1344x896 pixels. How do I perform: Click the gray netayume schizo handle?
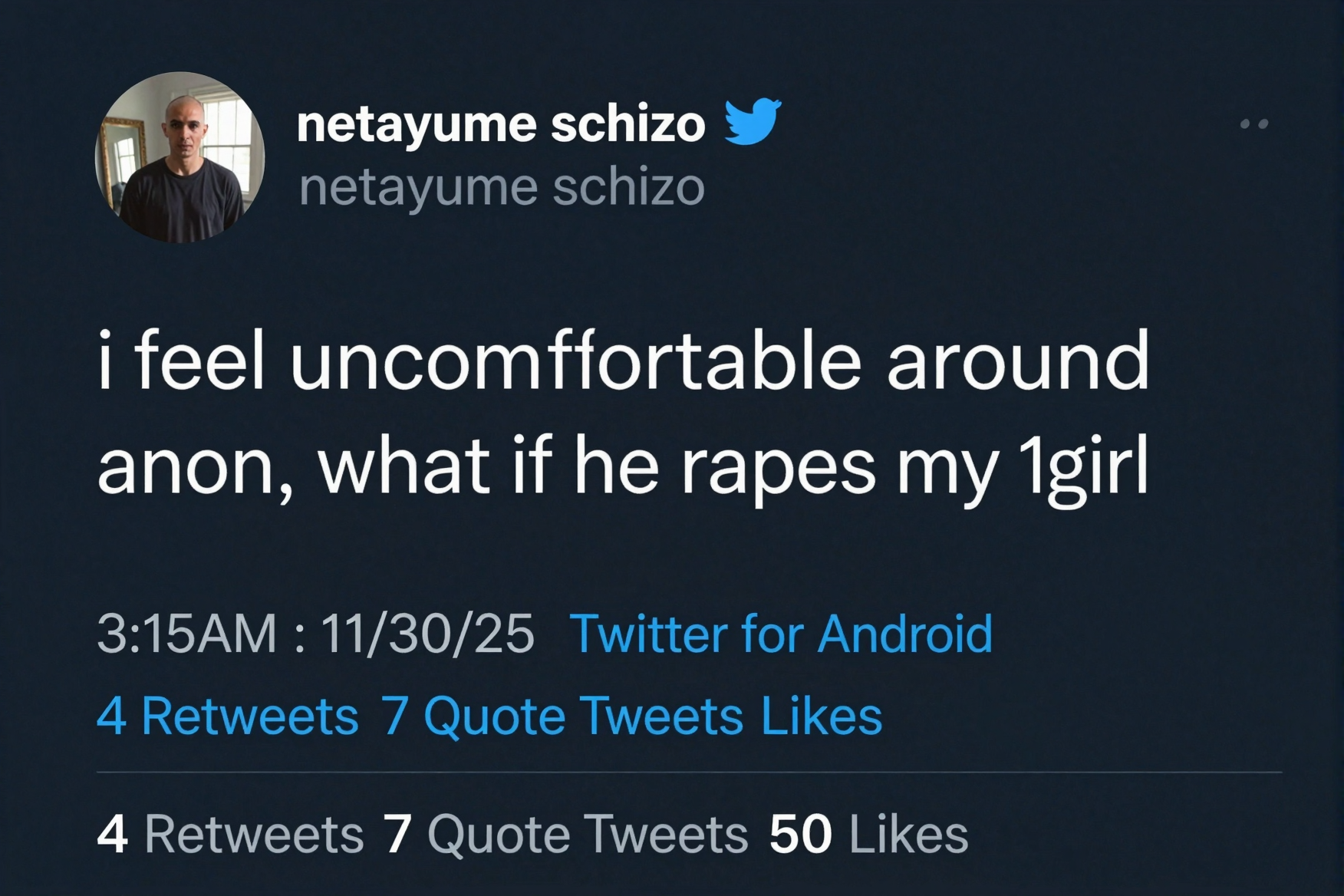502,187
